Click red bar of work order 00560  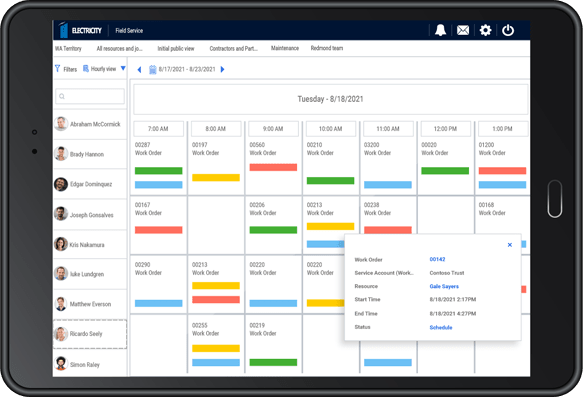click(x=273, y=167)
